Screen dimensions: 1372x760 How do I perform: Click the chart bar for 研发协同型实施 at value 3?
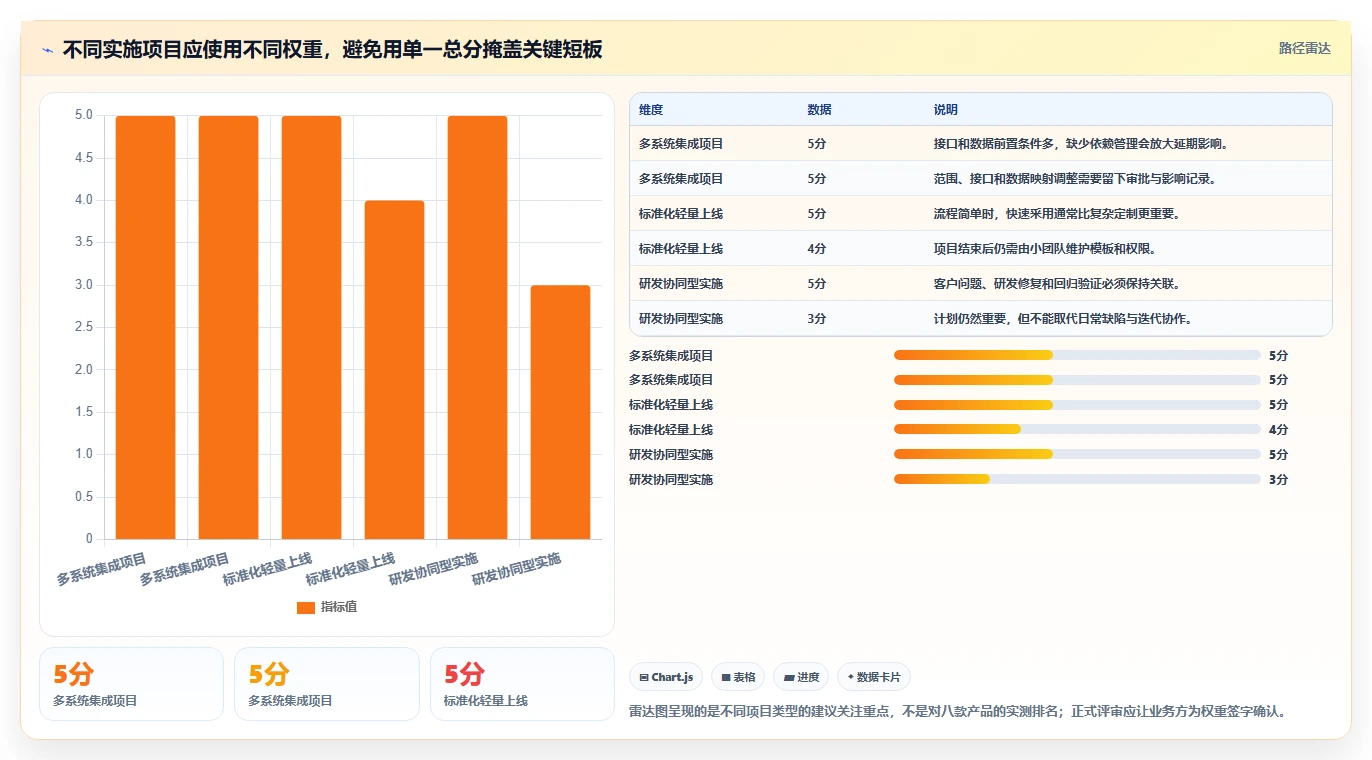coord(560,412)
